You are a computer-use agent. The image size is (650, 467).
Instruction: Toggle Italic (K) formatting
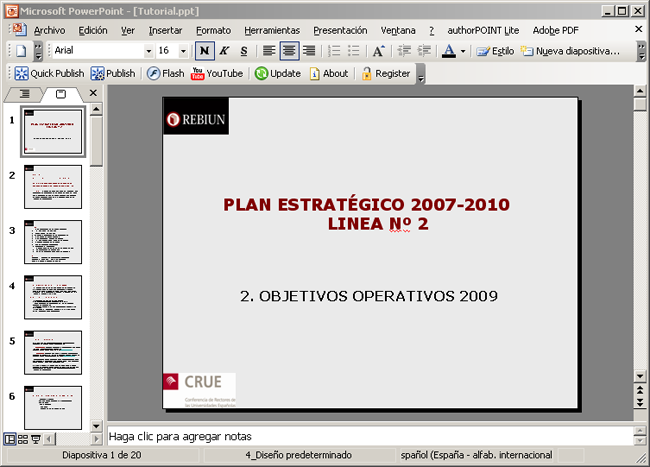pos(224,51)
